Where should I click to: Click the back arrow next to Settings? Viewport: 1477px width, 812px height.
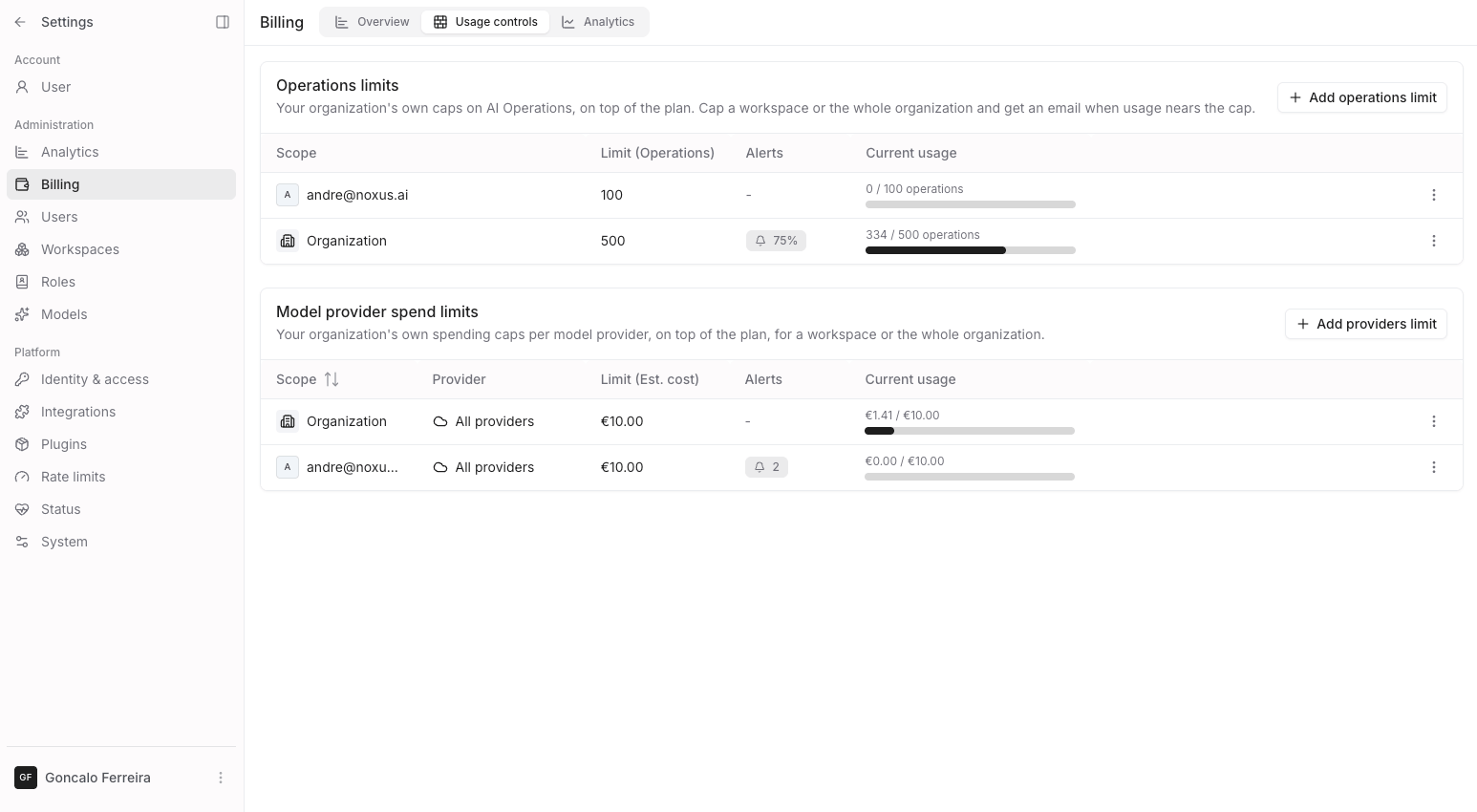click(20, 22)
